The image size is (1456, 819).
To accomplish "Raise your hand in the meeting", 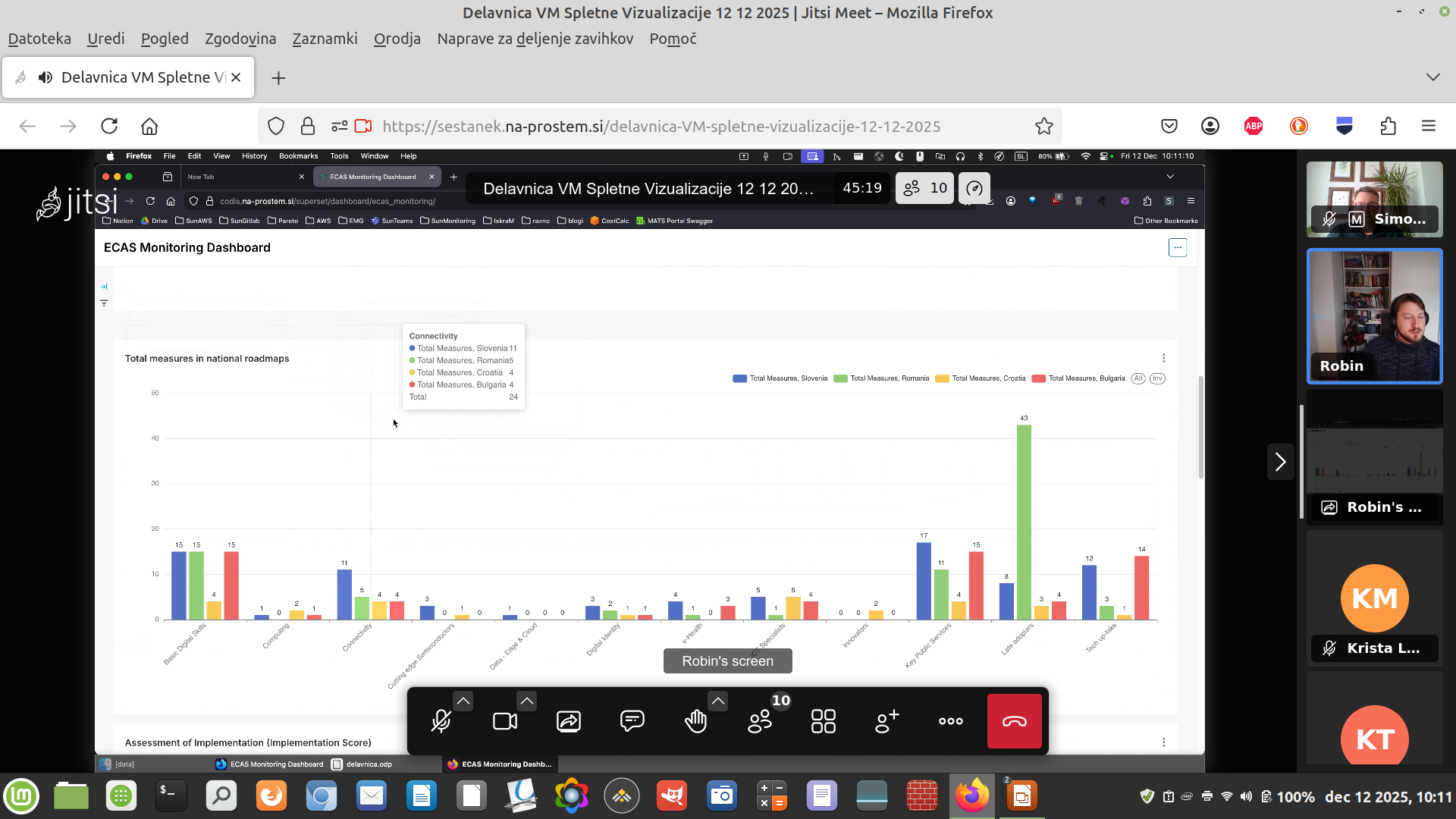I will pos(695,721).
